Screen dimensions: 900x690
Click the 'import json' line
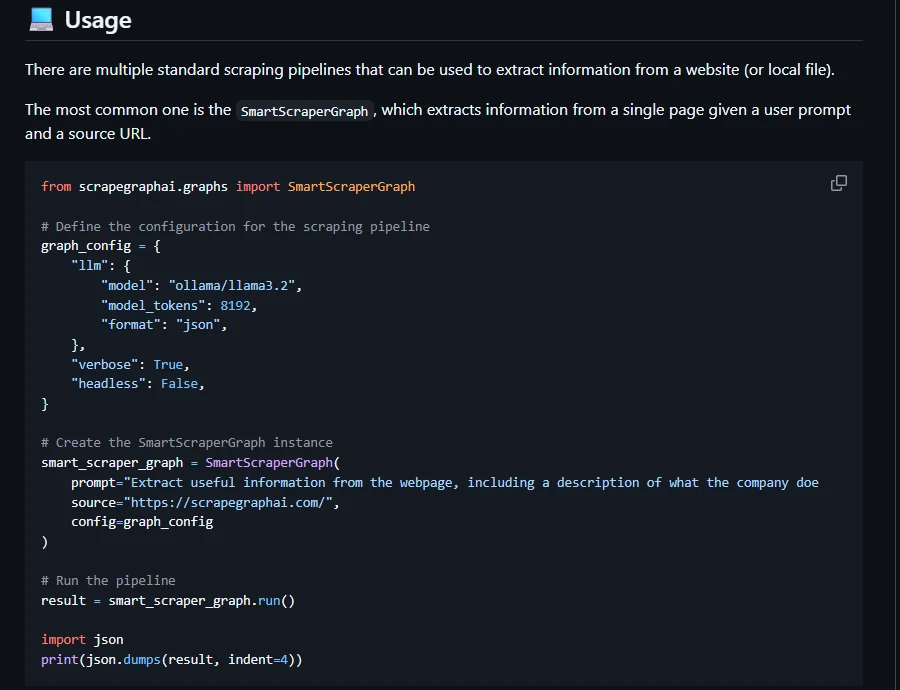click(x=82, y=639)
